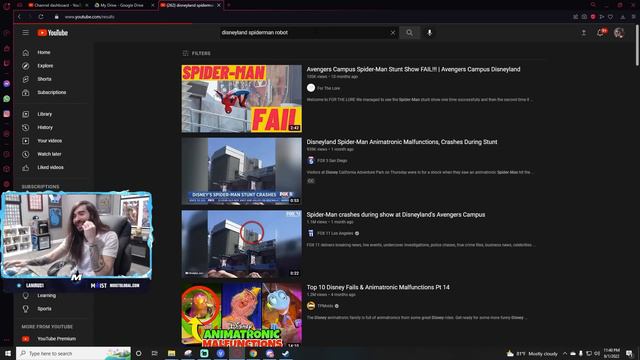The image size is (640, 360).
Task: Open the Windows notification center
Action: (629, 353)
